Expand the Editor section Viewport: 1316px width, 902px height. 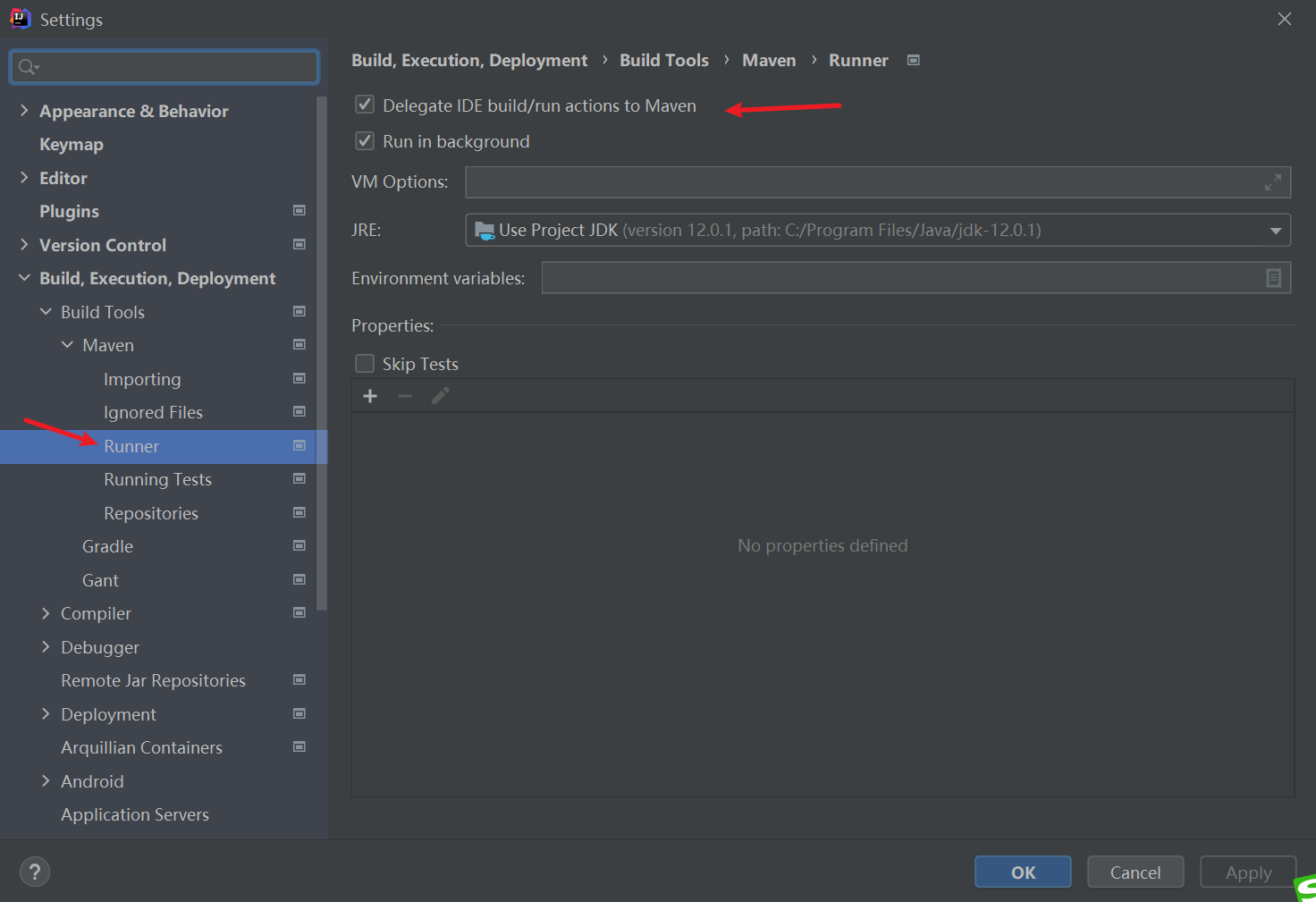tap(24, 177)
